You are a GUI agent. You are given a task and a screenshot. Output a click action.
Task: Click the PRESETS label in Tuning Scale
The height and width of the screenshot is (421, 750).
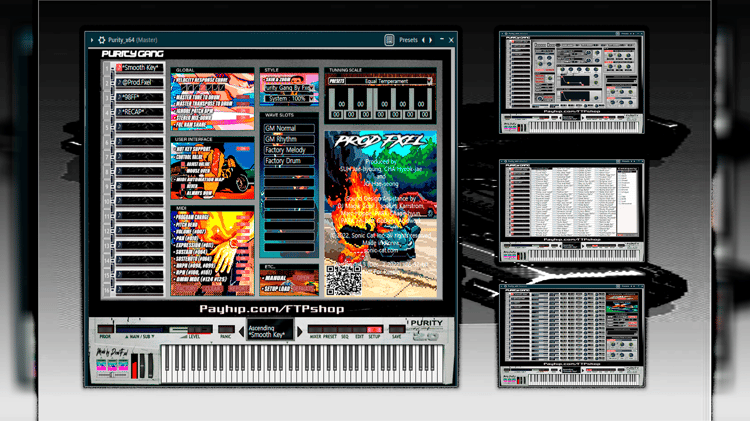click(x=337, y=81)
